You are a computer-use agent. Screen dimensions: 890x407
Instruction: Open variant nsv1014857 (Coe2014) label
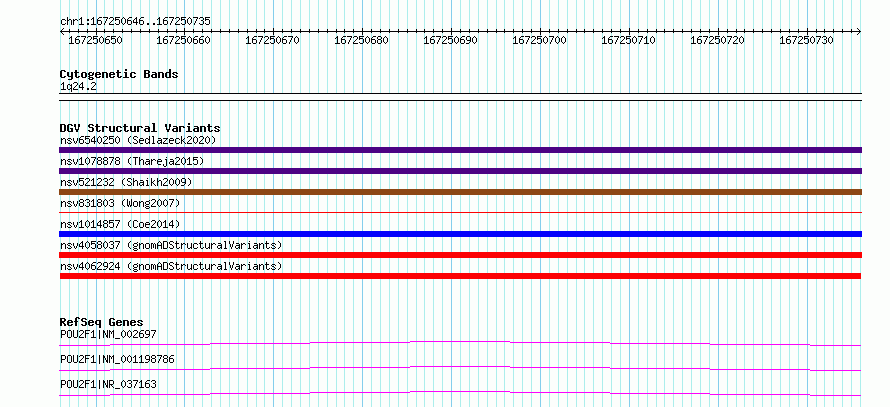coord(120,224)
